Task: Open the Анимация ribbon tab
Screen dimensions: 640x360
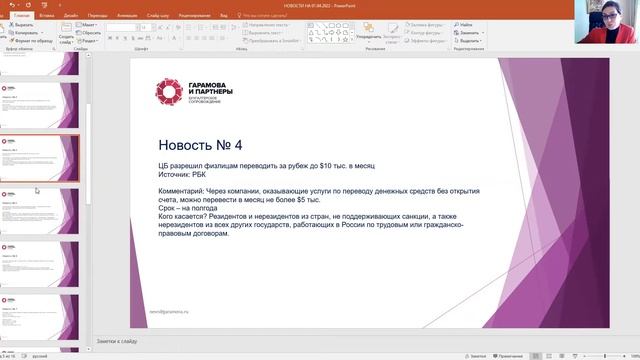Action: point(127,16)
